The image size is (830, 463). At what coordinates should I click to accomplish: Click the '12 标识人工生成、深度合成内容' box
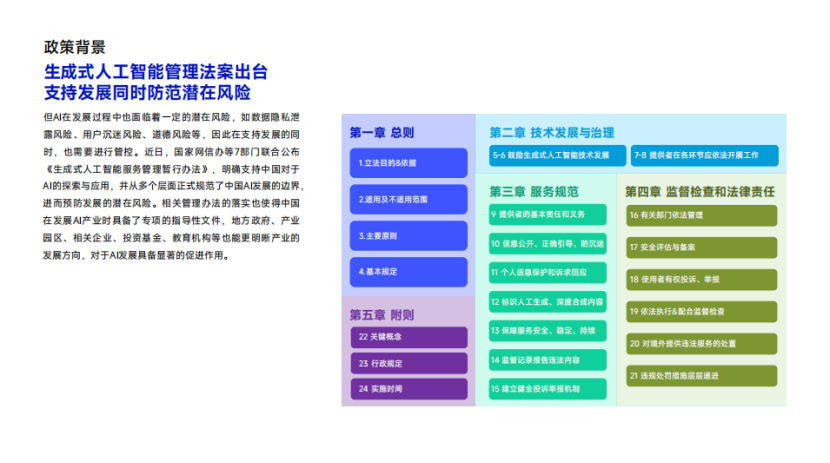click(547, 302)
